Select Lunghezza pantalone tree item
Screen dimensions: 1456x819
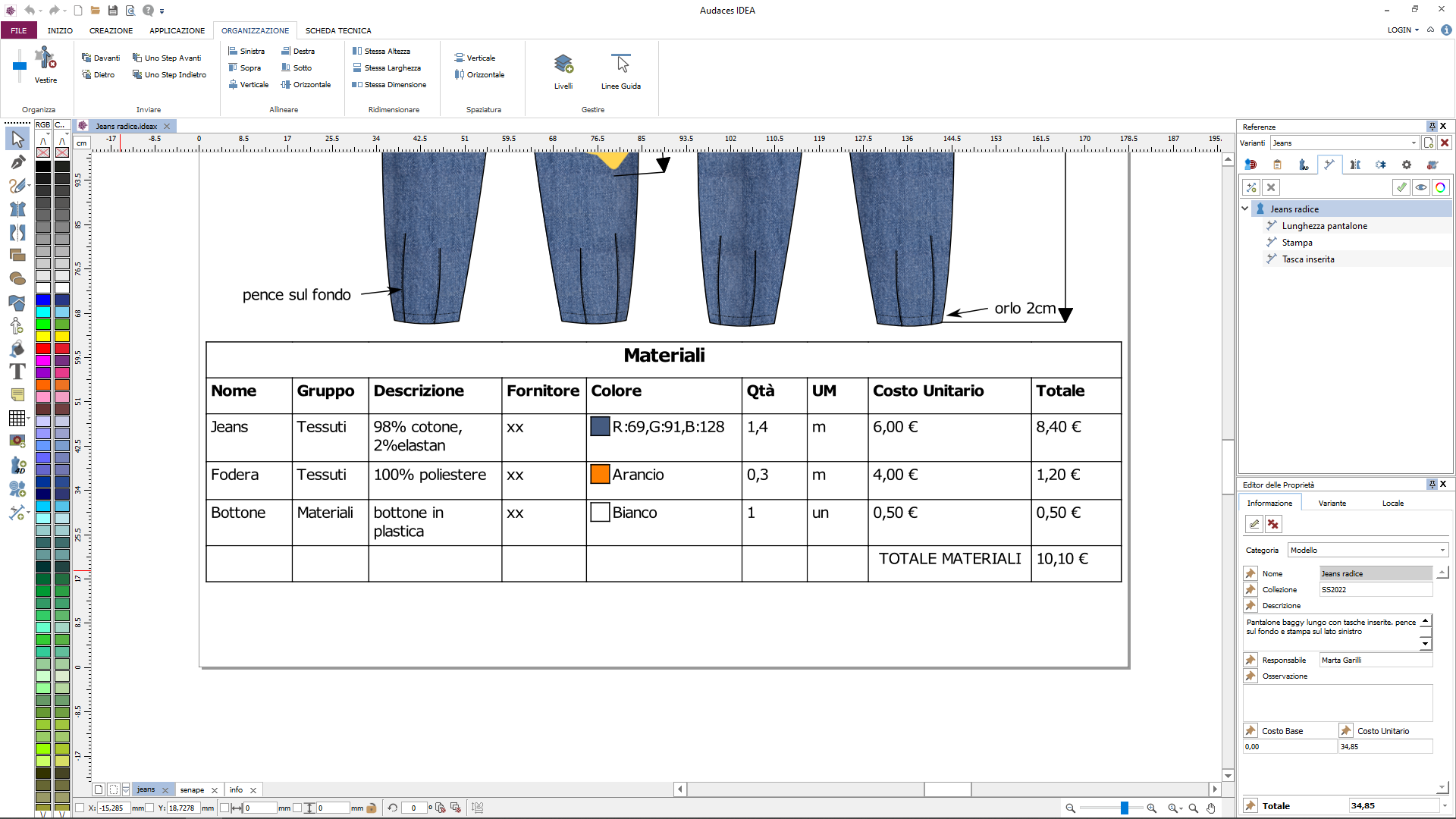tap(1324, 225)
